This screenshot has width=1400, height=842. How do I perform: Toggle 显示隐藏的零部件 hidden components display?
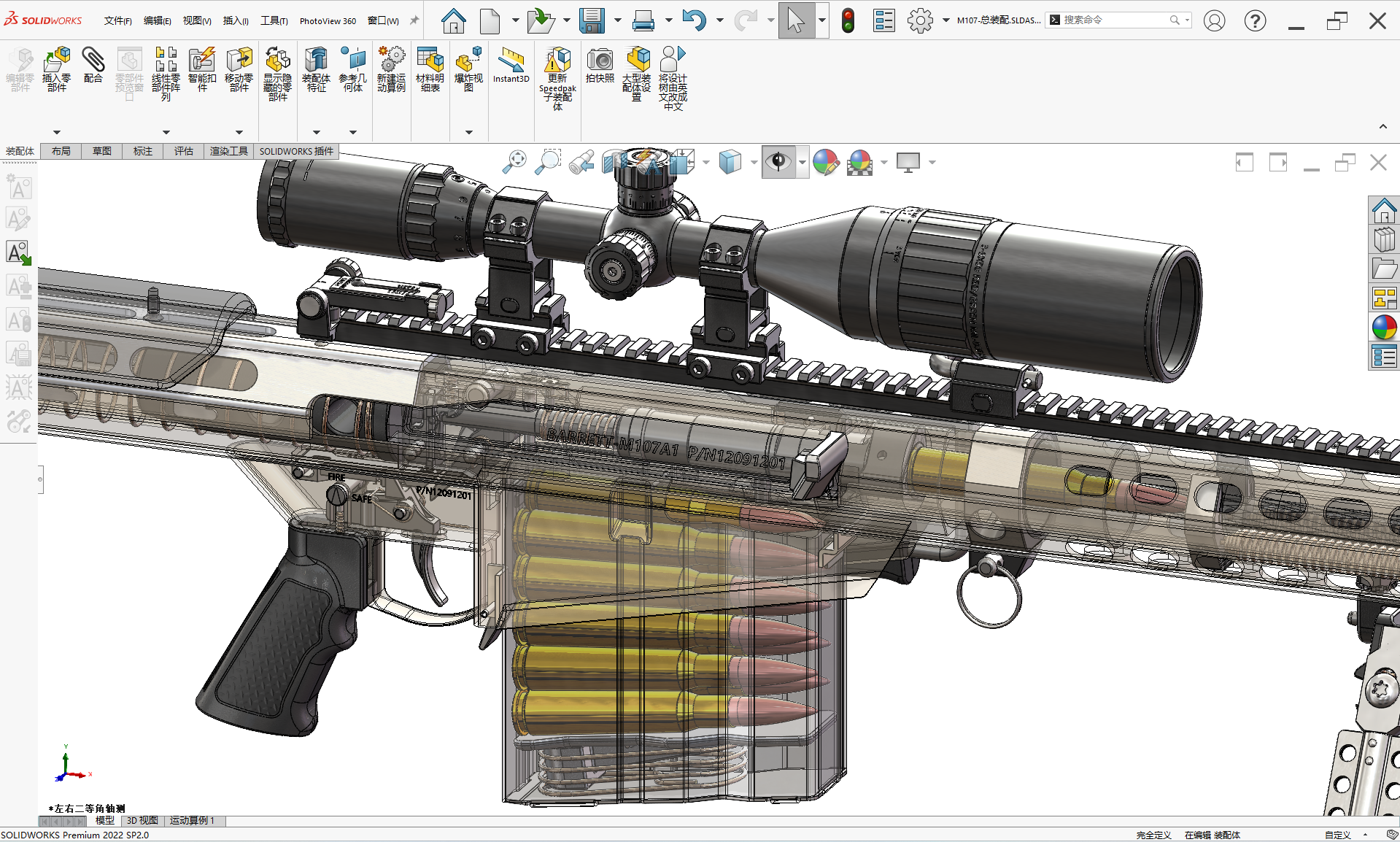(277, 74)
